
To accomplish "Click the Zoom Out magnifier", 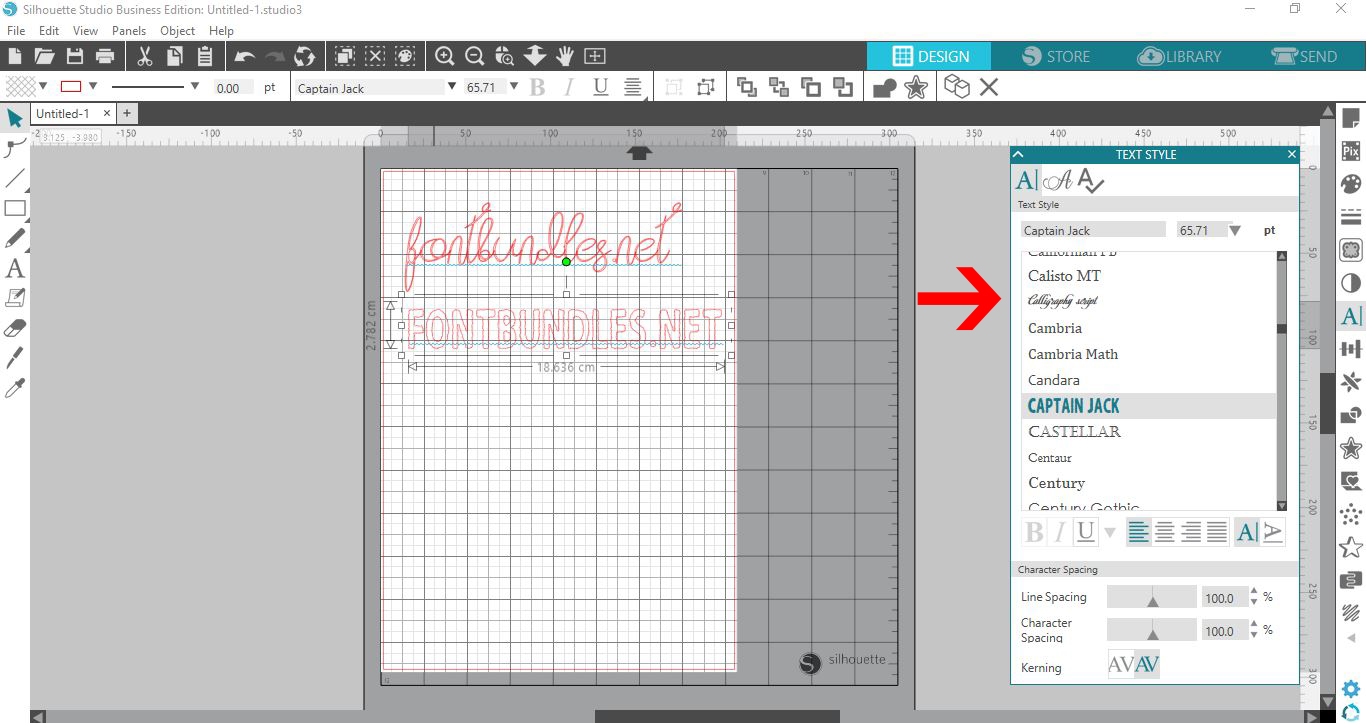I will pyautogui.click(x=475, y=56).
